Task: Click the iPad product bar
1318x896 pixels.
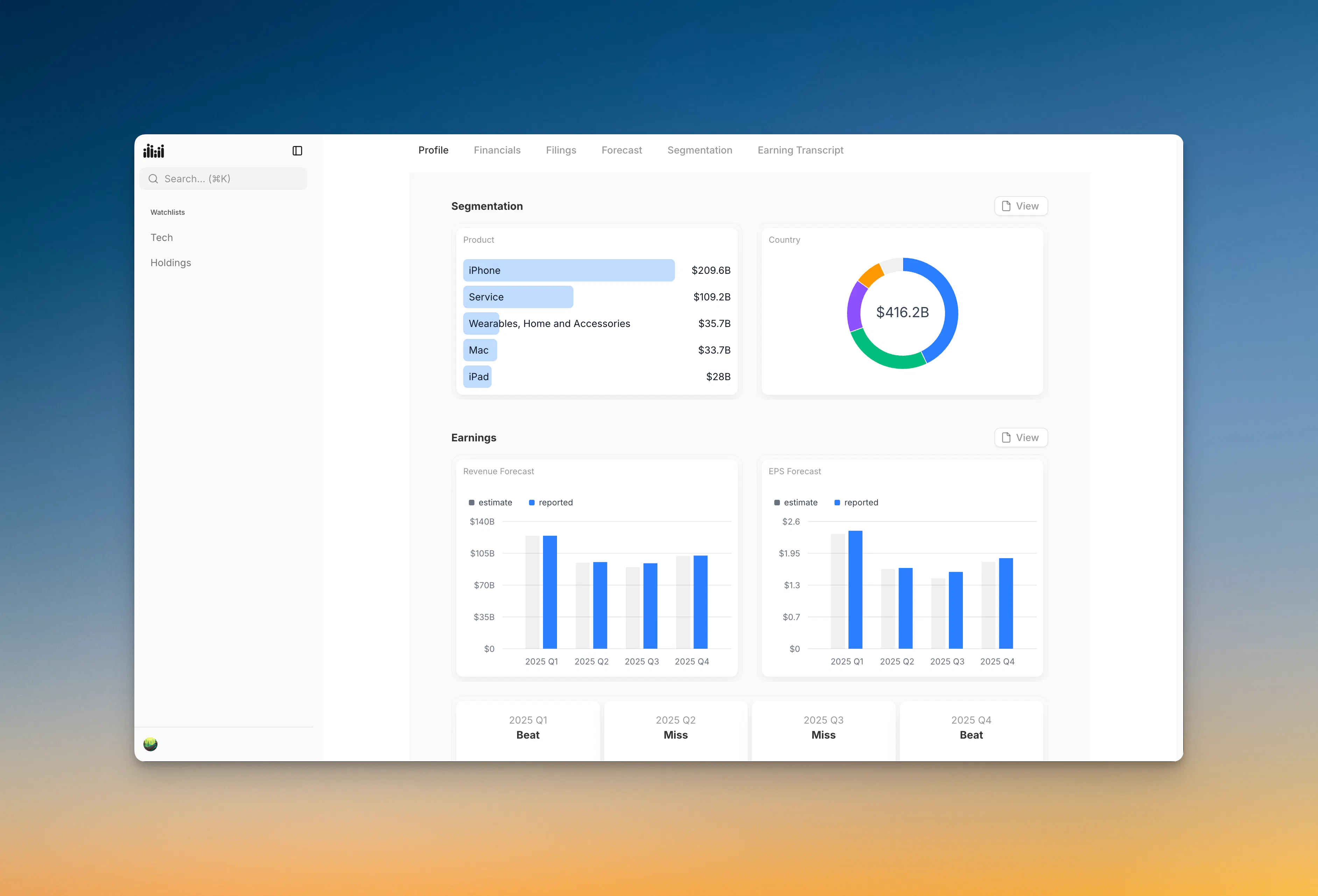Action: tap(477, 377)
